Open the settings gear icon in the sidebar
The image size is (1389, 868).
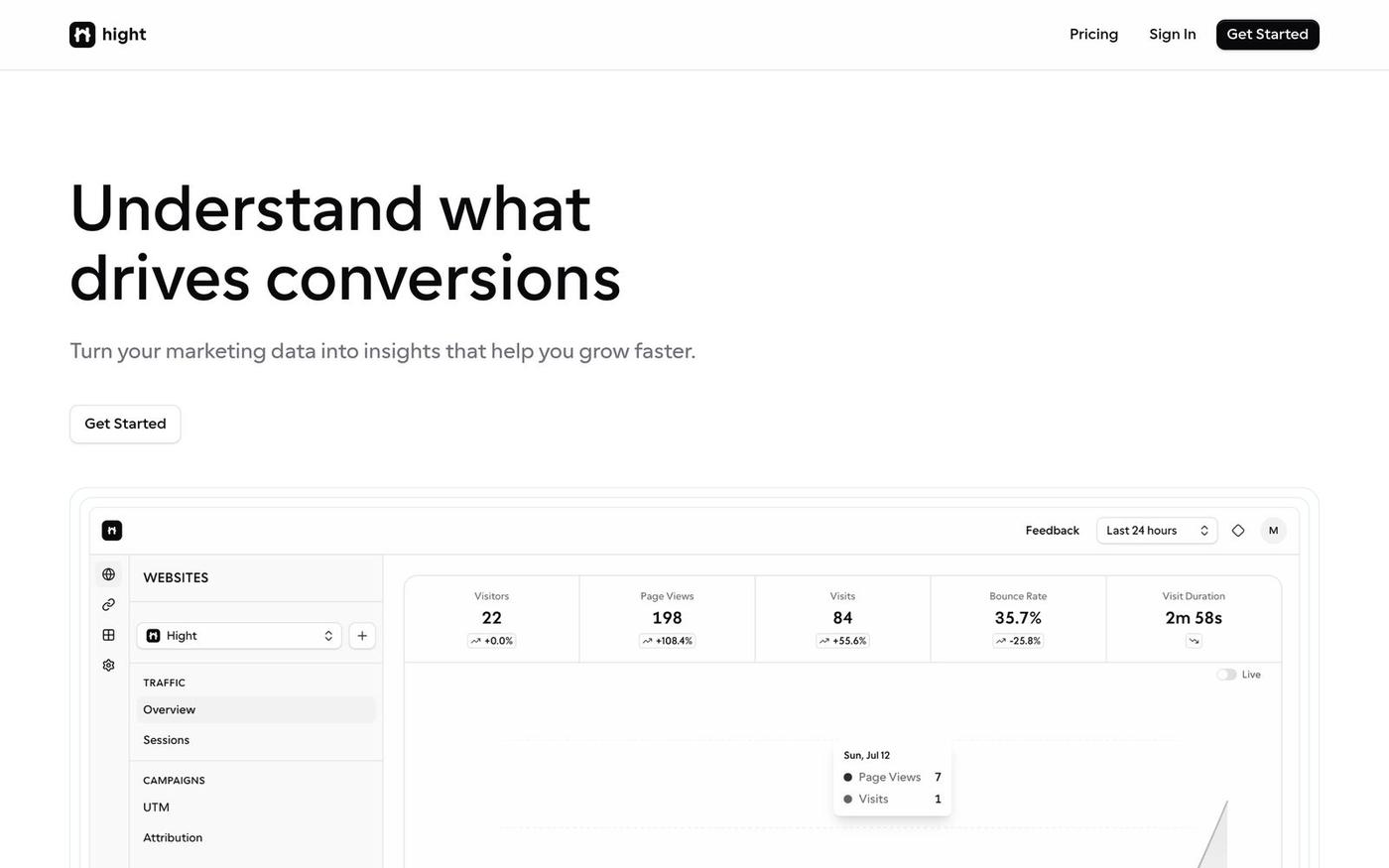pyautogui.click(x=108, y=666)
